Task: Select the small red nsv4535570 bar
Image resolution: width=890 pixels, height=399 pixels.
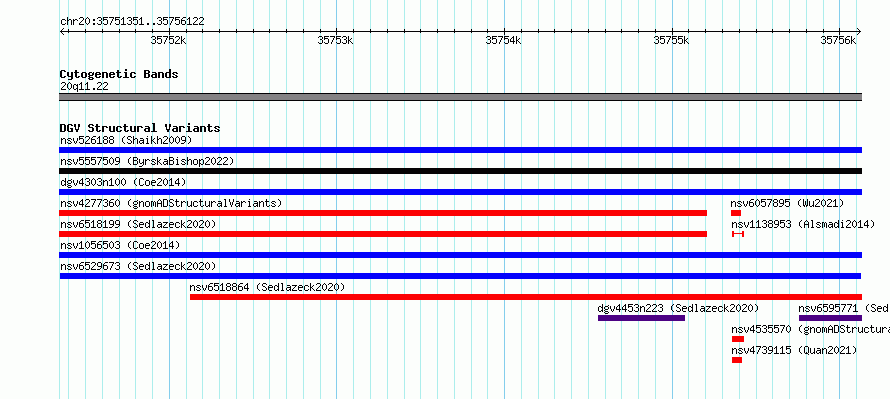Action: [x=738, y=339]
